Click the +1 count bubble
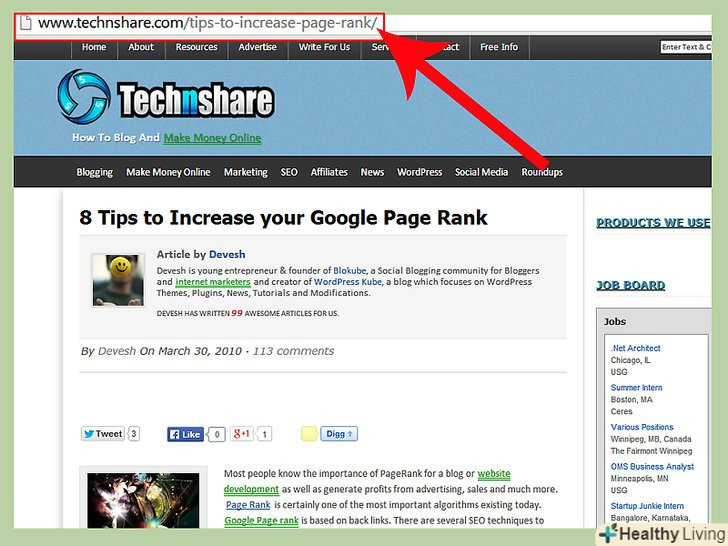The width and height of the screenshot is (728, 546). pyautogui.click(x=264, y=435)
